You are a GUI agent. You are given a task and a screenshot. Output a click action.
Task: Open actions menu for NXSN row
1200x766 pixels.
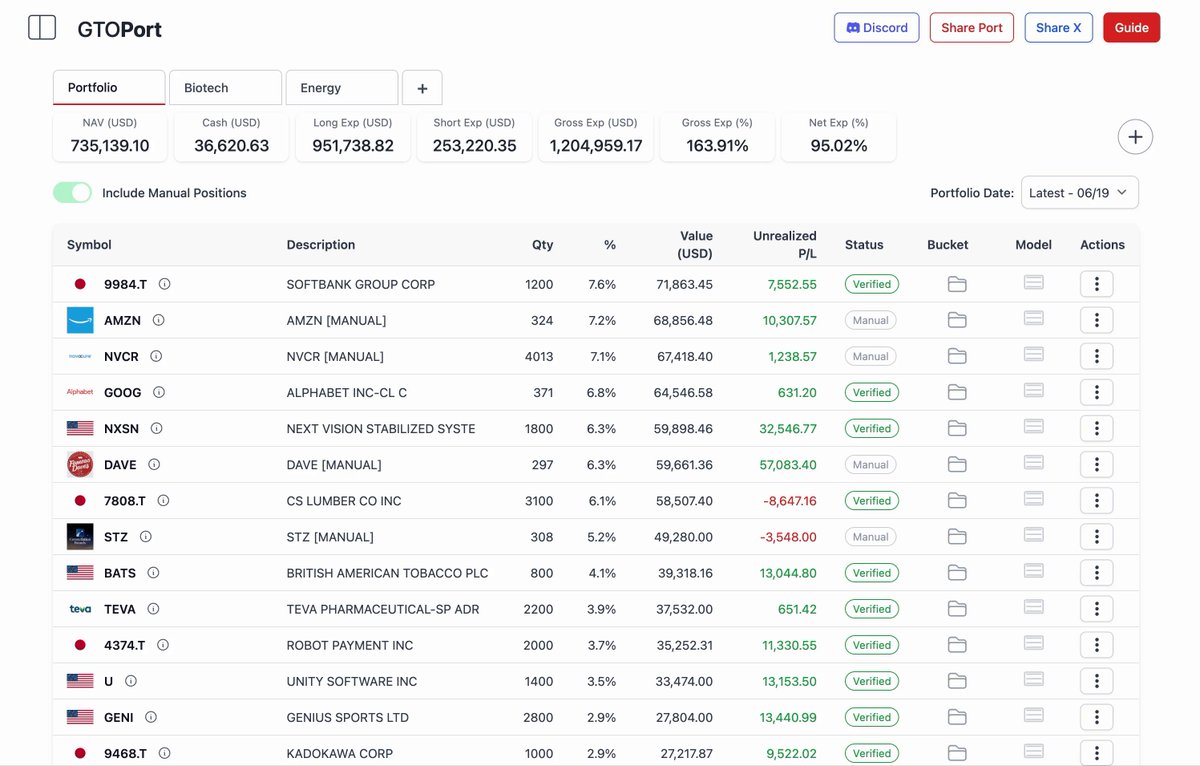[x=1097, y=428]
